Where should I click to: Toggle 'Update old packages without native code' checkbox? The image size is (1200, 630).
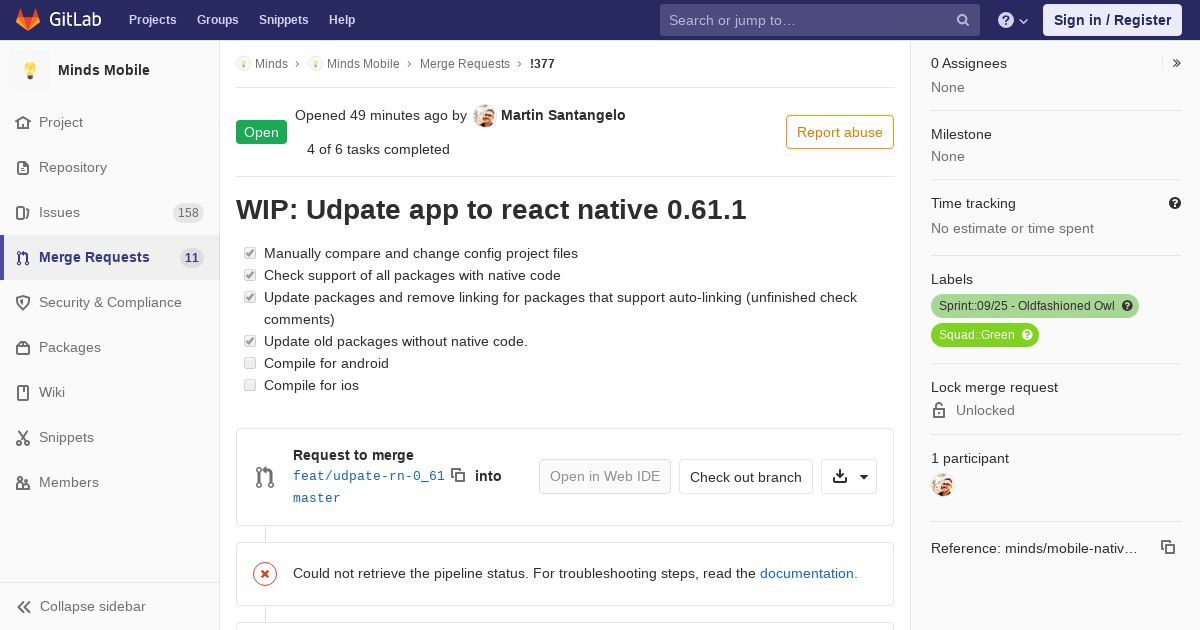point(250,341)
